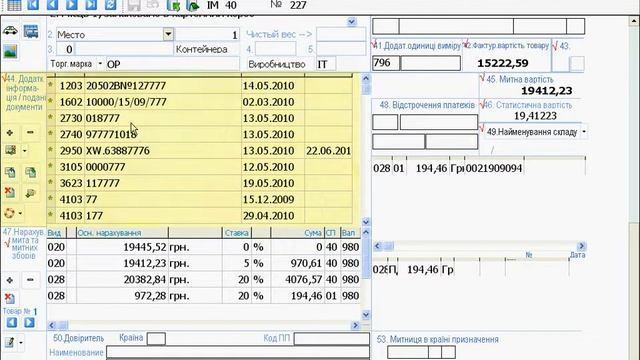Open the Место dropdown arrow
The width and height of the screenshot is (640, 360).
tap(168, 34)
